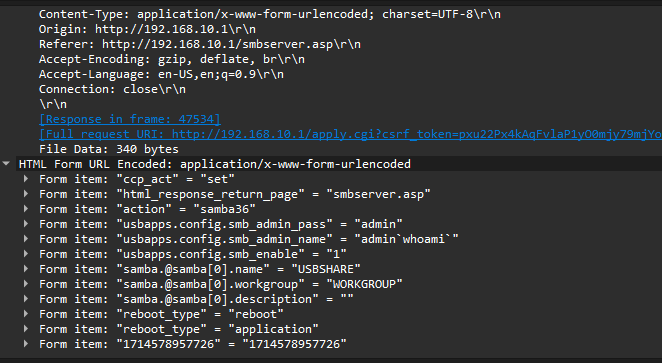The width and height of the screenshot is (662, 363).
Task: Expand reboot_type = "reboot" form item
Action: click(26, 314)
